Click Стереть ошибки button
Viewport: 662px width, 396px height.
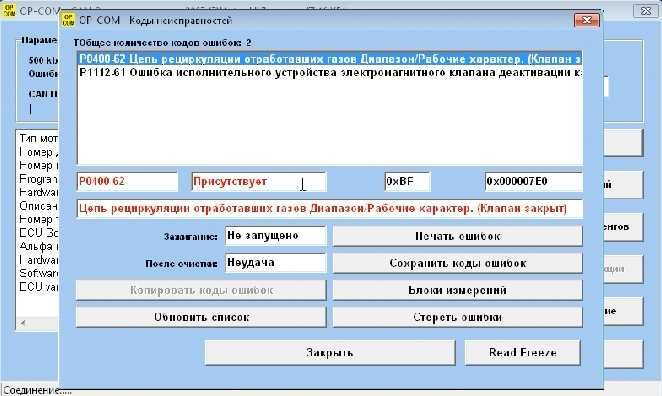(x=458, y=317)
